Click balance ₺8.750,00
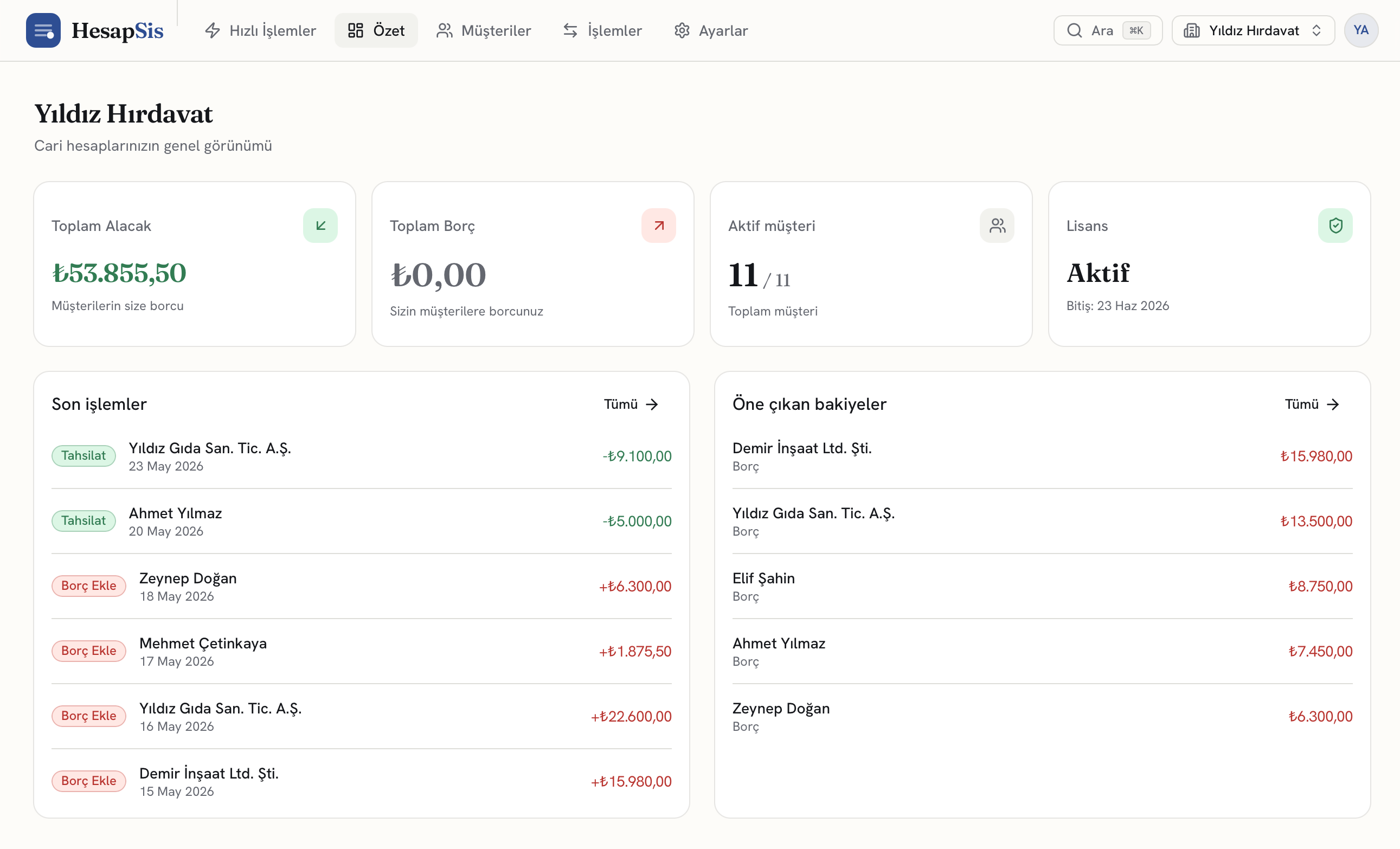Image resolution: width=1400 pixels, height=849 pixels. (x=1320, y=587)
